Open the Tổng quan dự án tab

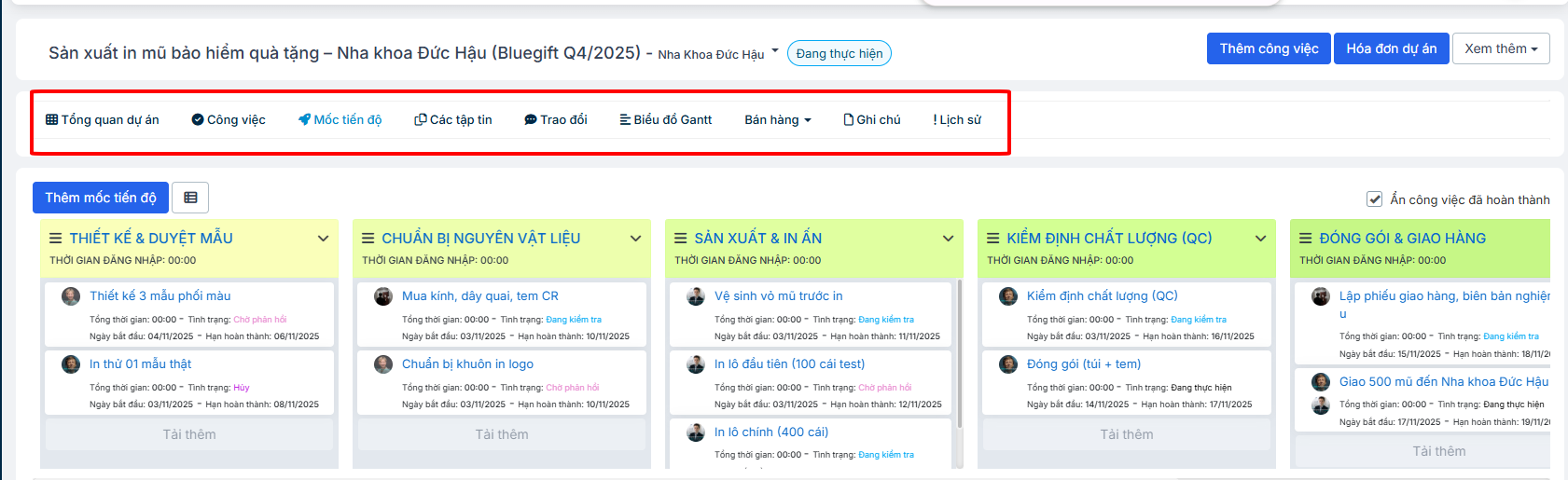[x=103, y=120]
